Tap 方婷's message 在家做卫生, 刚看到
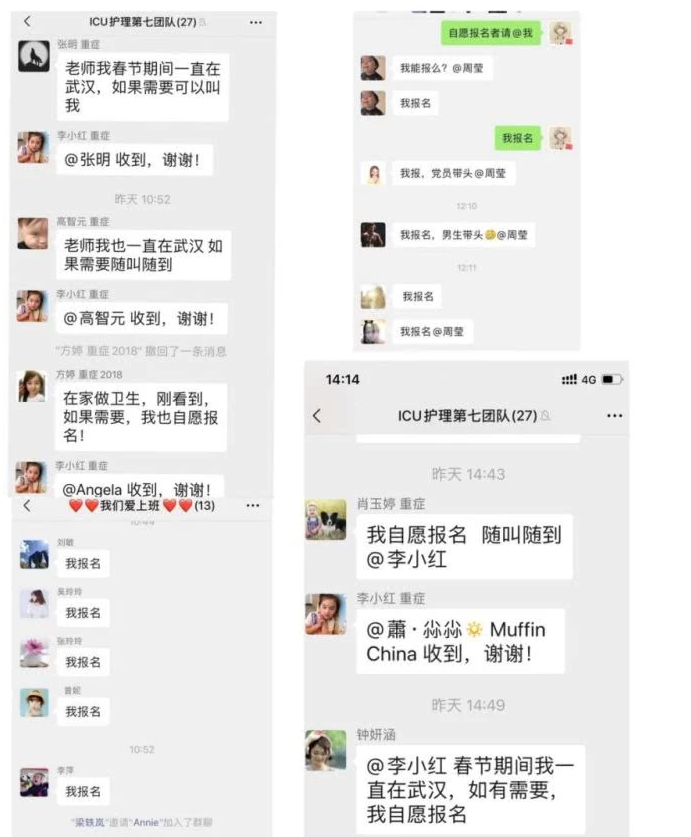Screen dimensions: 691x837 coord(141,417)
